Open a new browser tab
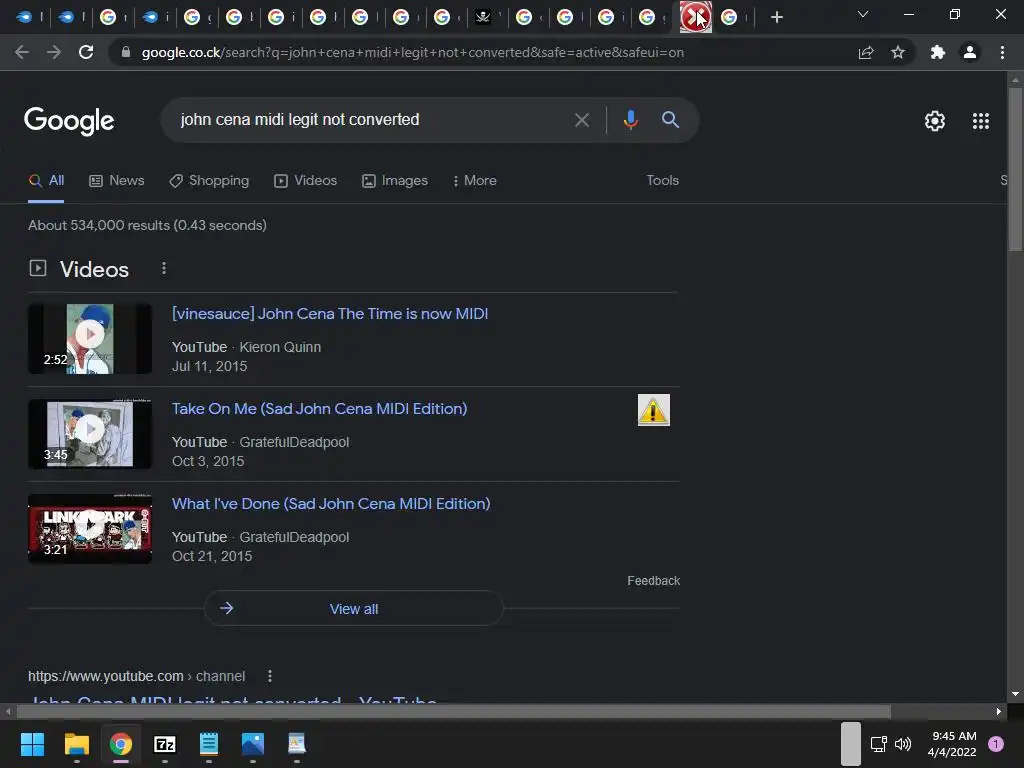Image resolution: width=1024 pixels, height=768 pixels. pos(776,17)
